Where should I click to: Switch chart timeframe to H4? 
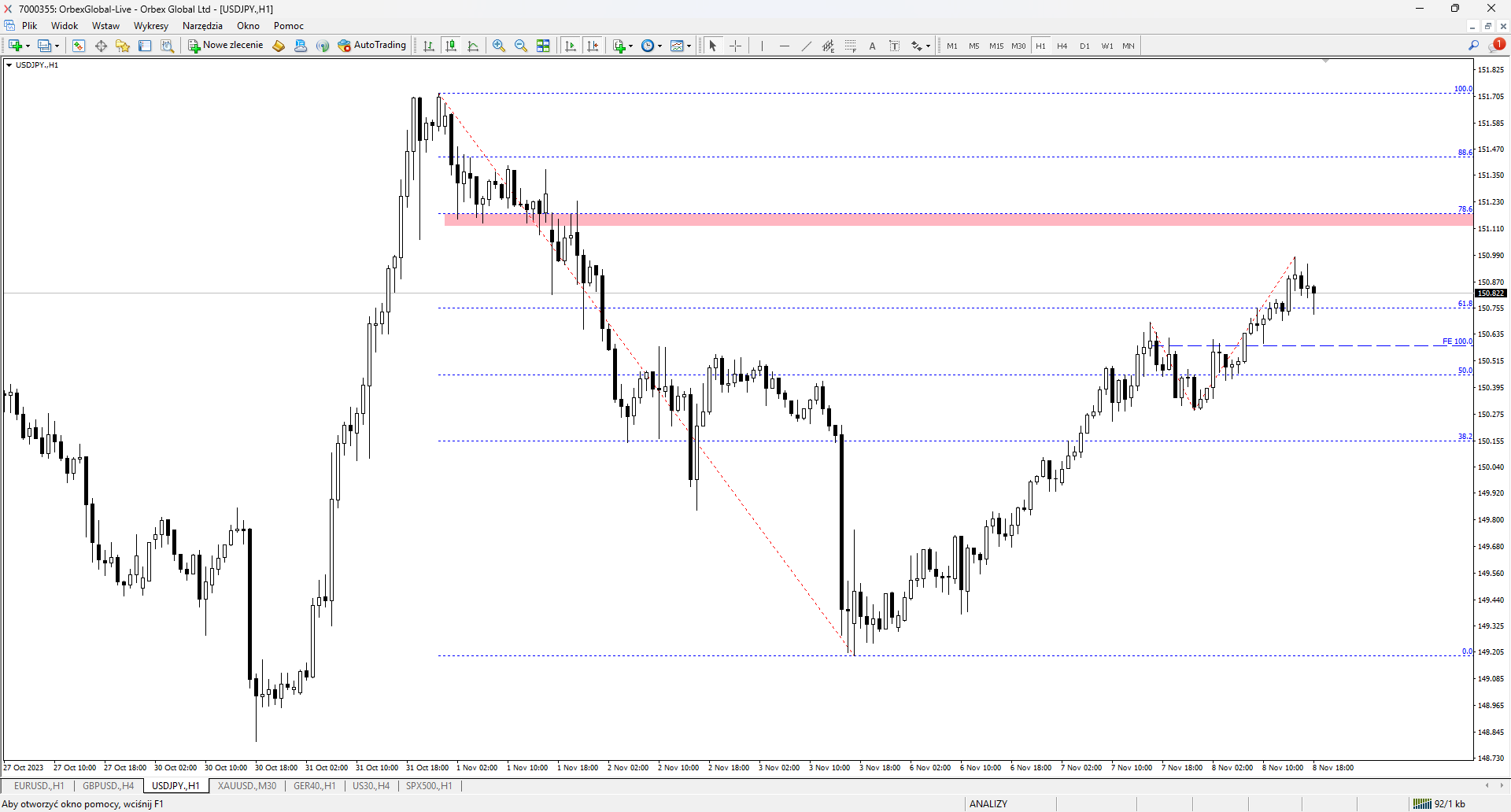1062,46
